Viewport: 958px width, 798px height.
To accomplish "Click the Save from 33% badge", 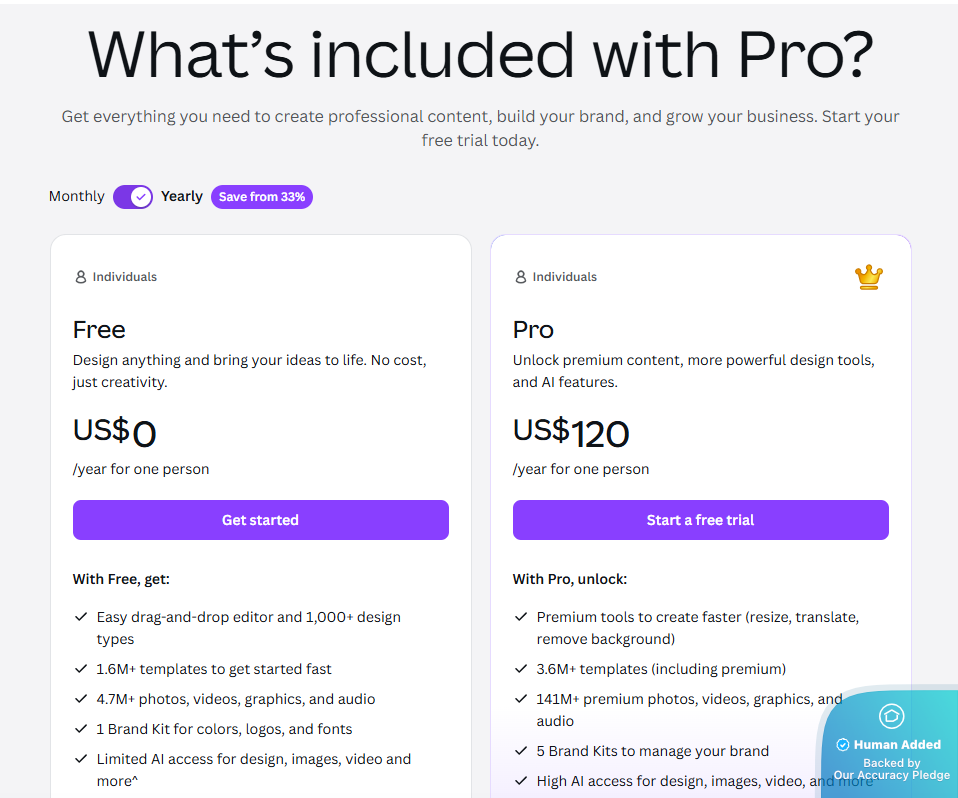I will coord(262,197).
